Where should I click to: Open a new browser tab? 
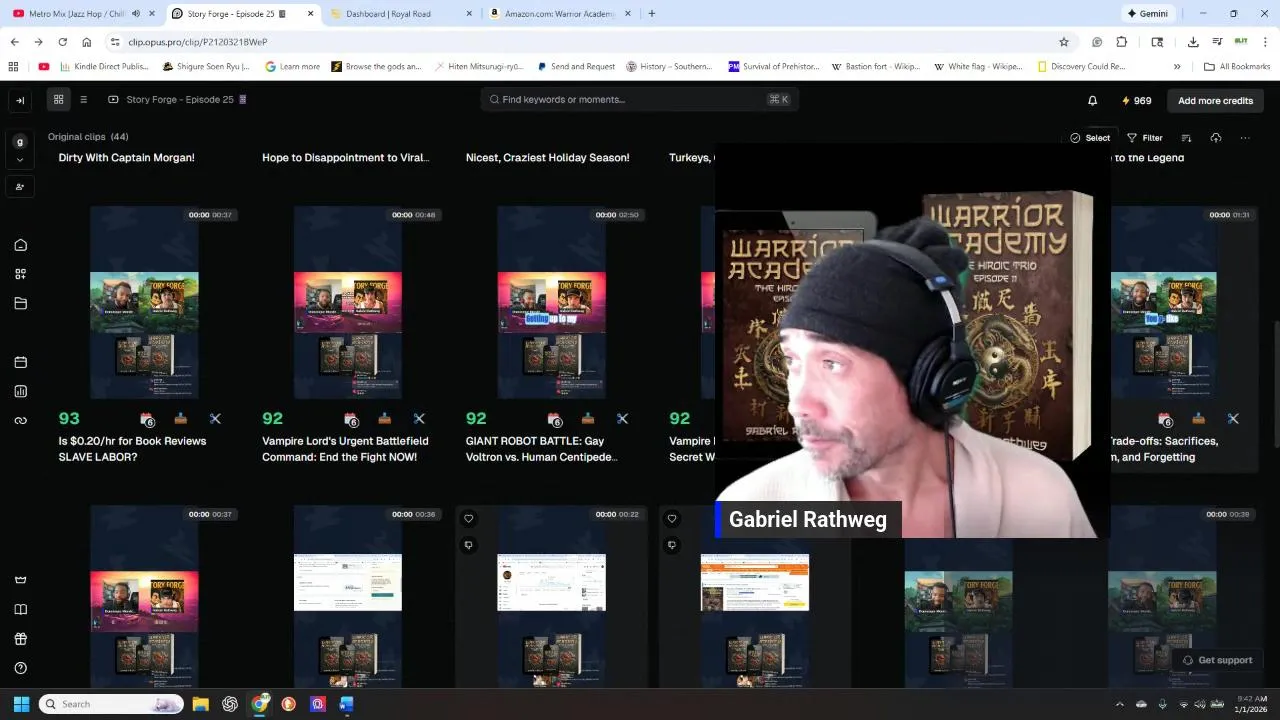click(652, 14)
